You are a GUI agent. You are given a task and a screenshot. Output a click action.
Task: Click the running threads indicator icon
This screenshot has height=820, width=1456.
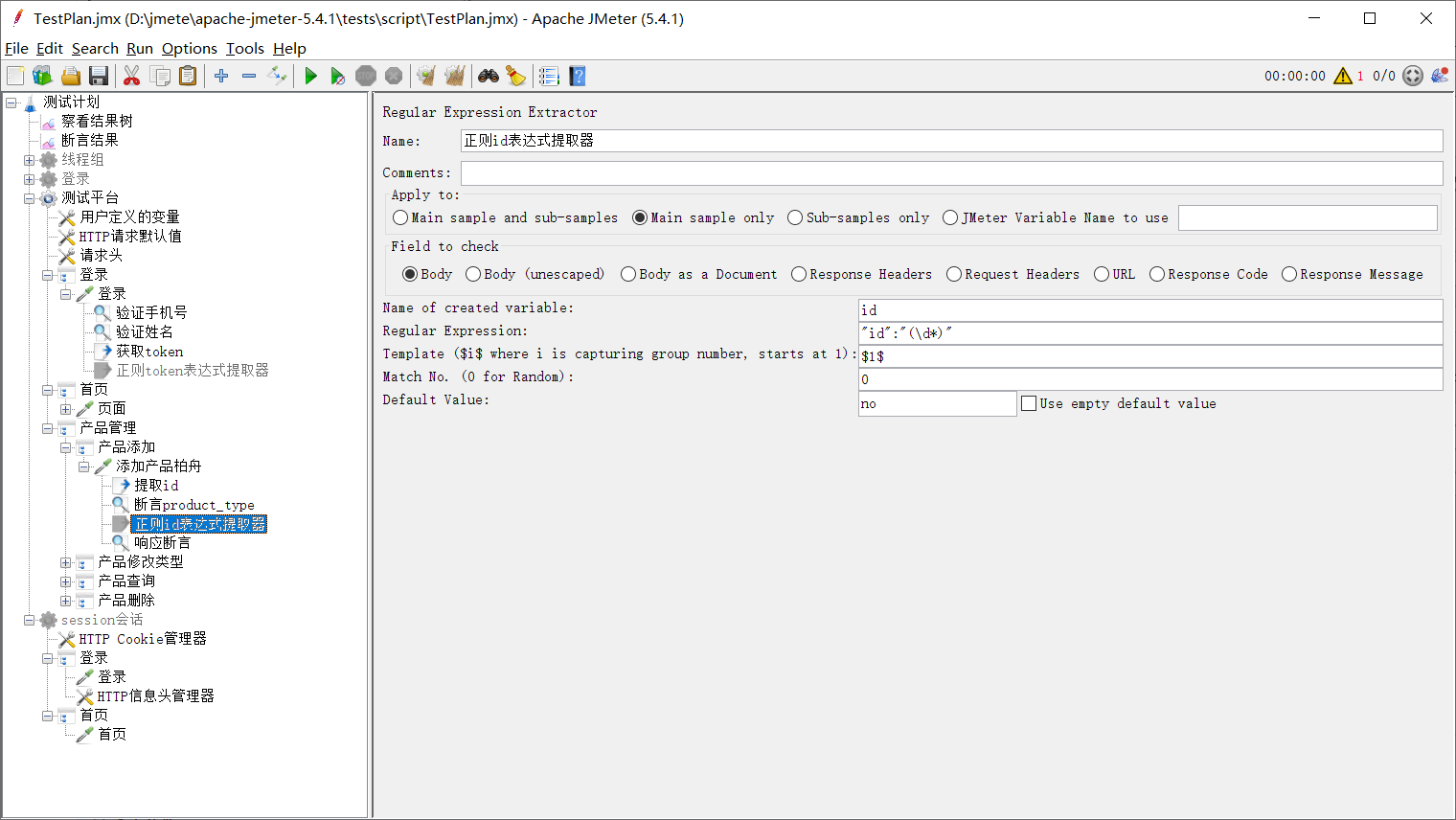click(1413, 76)
